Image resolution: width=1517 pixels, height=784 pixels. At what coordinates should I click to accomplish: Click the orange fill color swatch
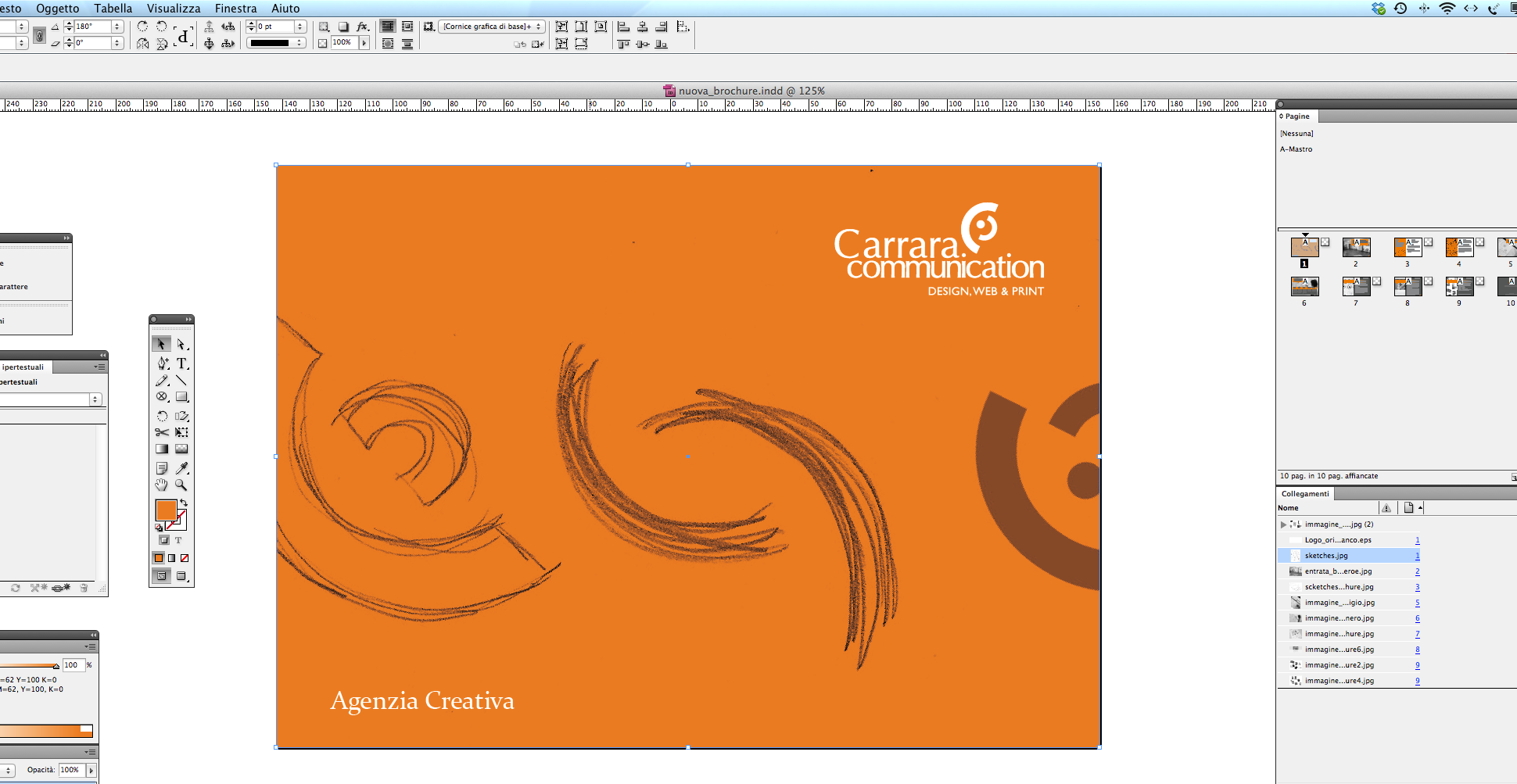[x=166, y=510]
